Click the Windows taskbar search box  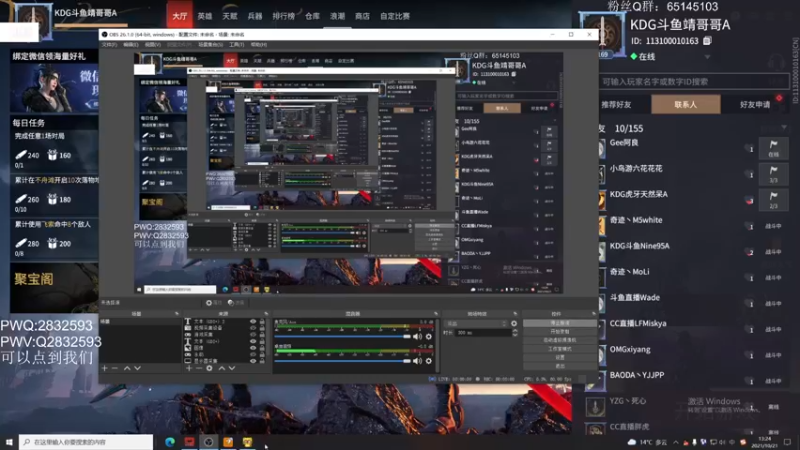[x=86, y=442]
